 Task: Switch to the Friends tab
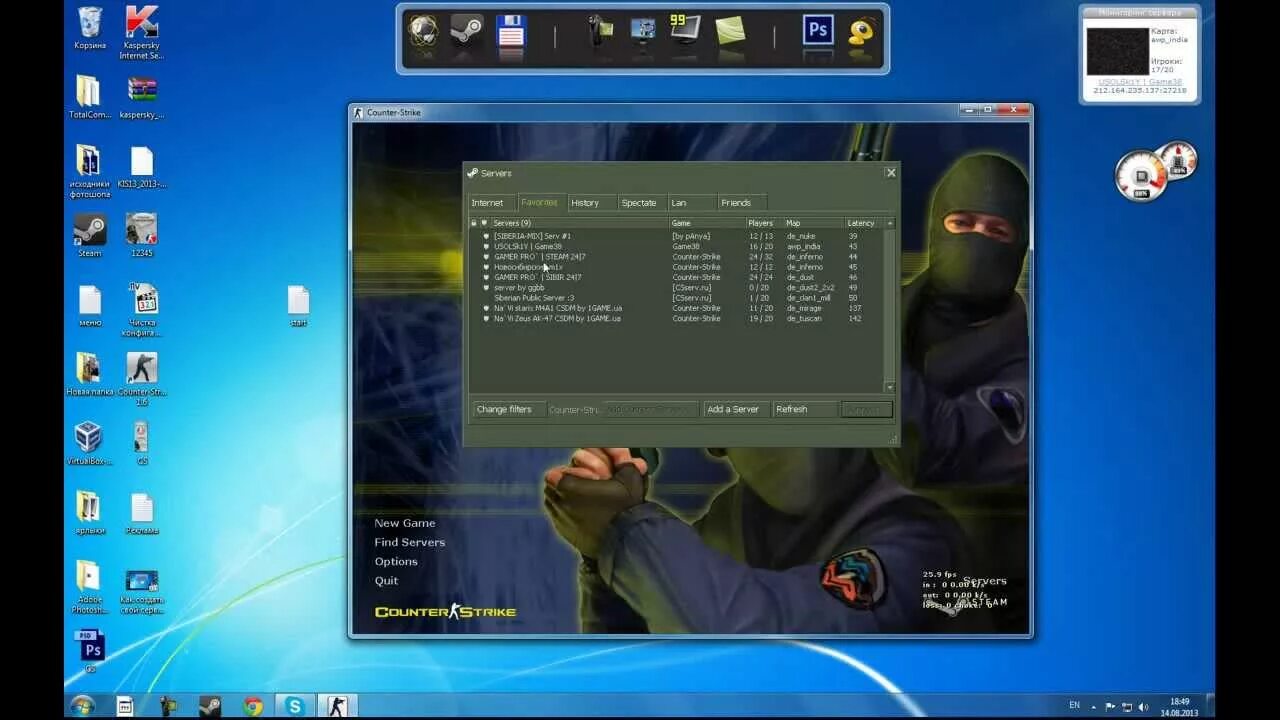741,203
